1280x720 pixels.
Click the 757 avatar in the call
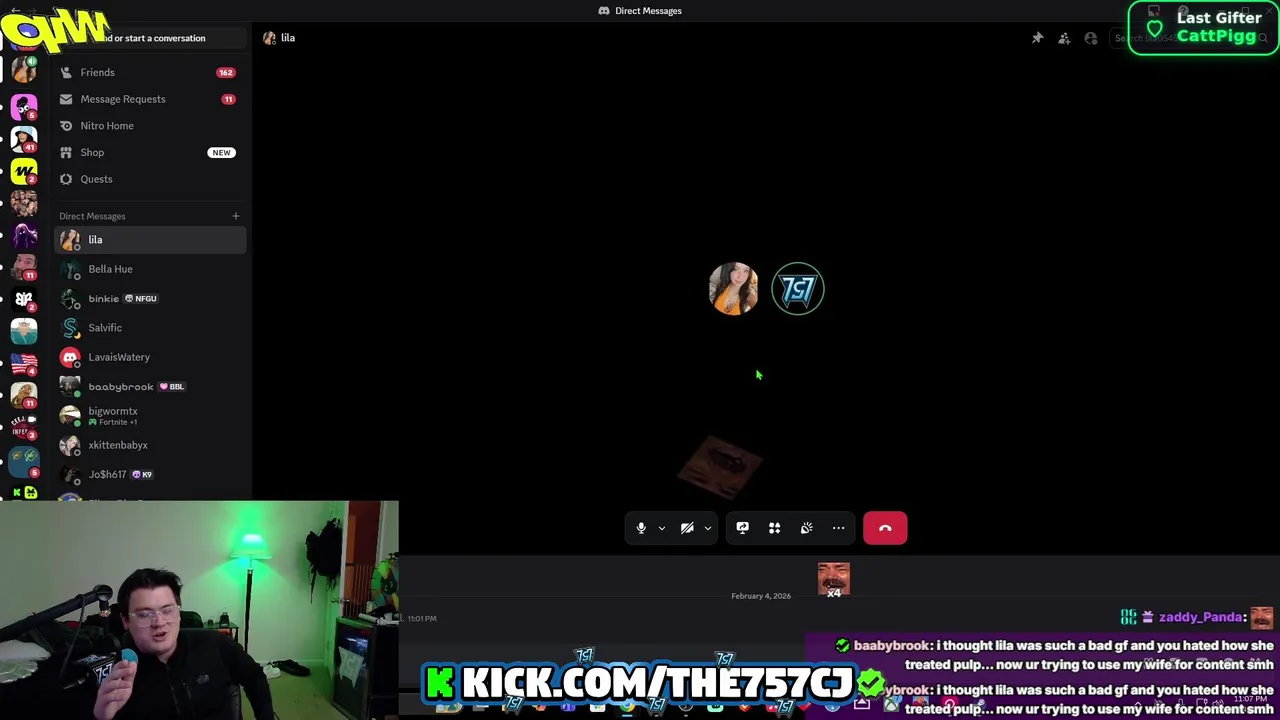pyautogui.click(x=798, y=289)
